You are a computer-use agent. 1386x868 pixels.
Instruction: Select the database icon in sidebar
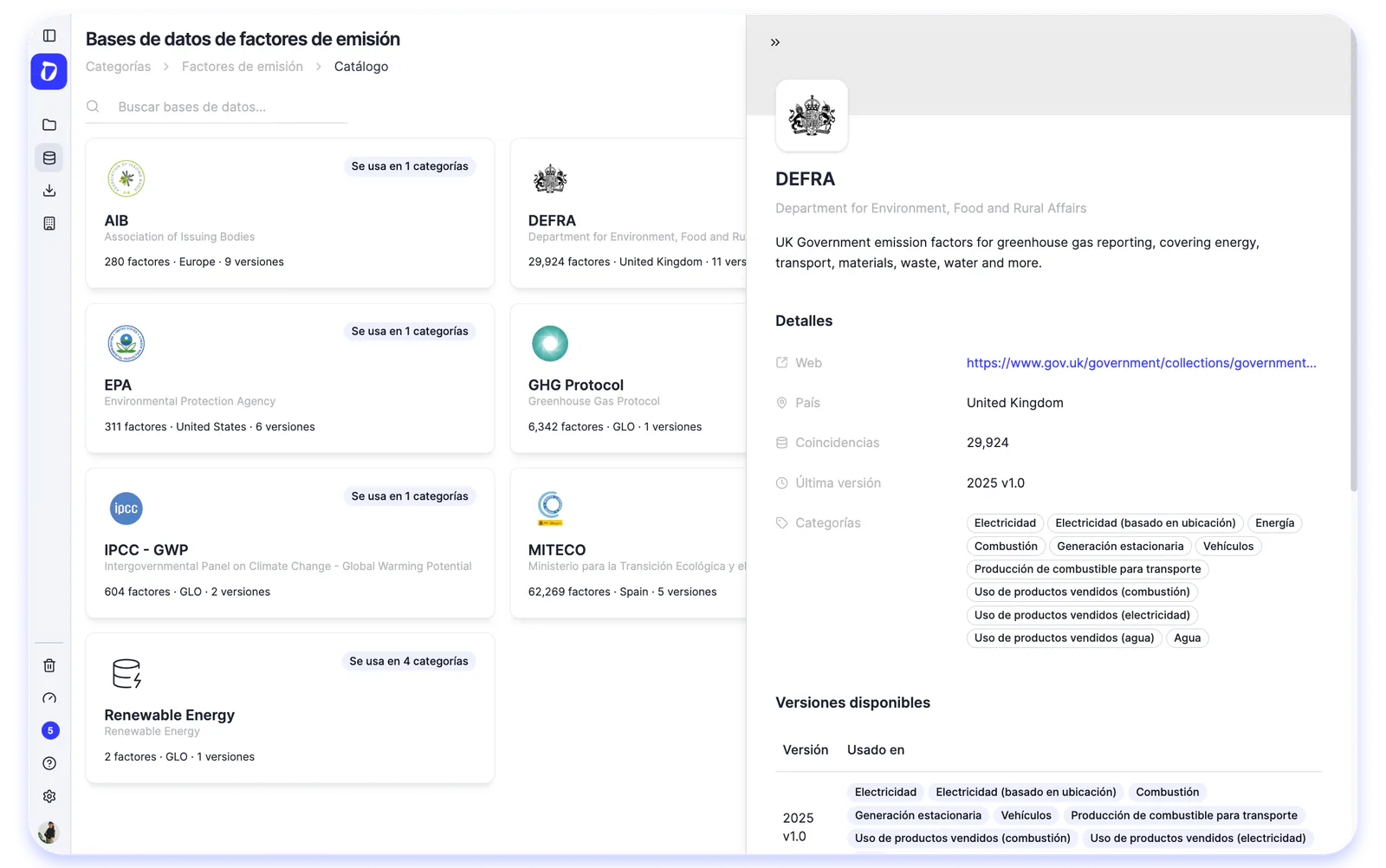49,158
